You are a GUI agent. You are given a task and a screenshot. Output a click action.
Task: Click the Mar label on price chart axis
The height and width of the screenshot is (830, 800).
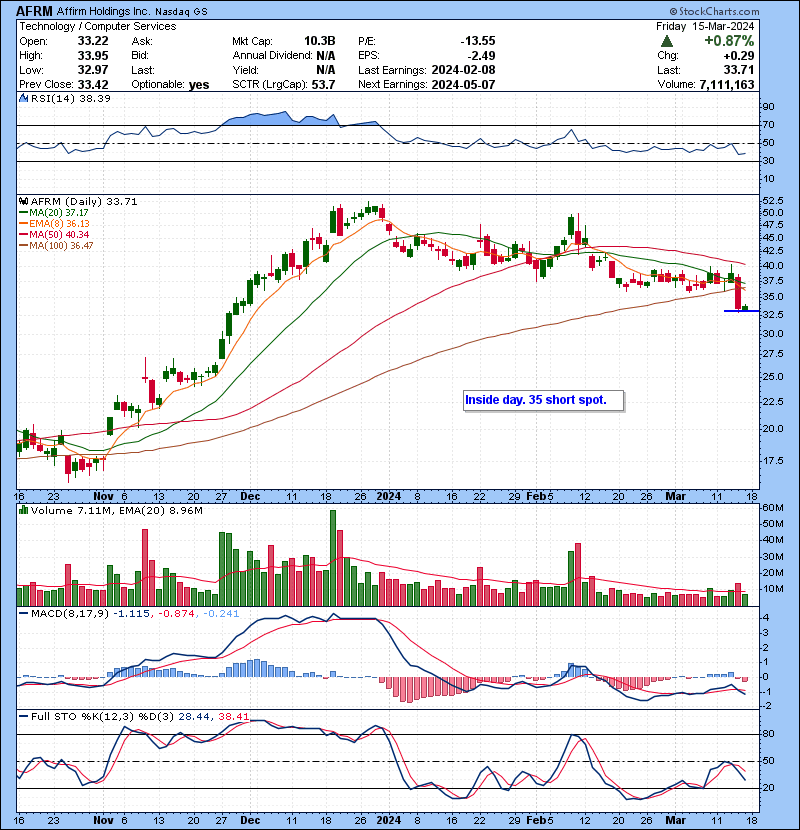tap(675, 497)
